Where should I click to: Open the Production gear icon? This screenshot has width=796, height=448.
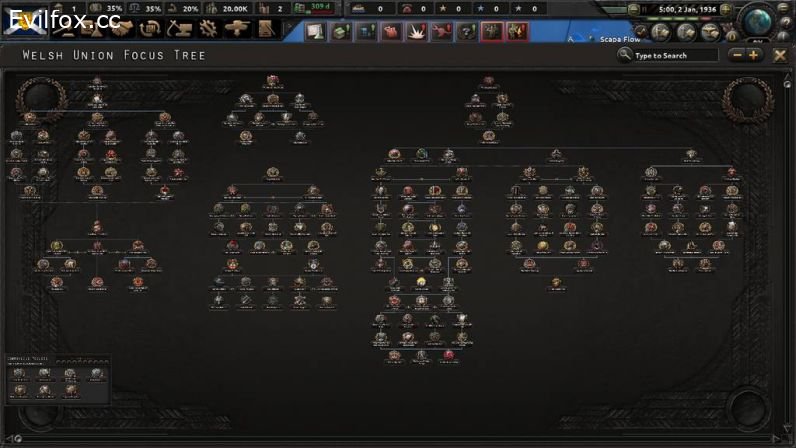coord(209,28)
